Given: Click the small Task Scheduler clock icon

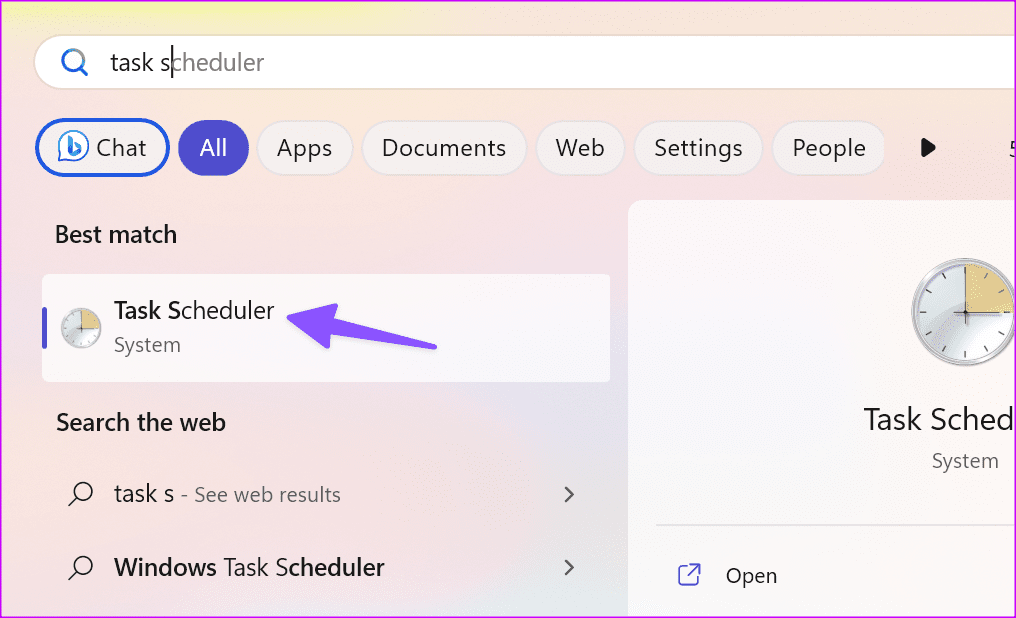Looking at the screenshot, I should [x=81, y=328].
